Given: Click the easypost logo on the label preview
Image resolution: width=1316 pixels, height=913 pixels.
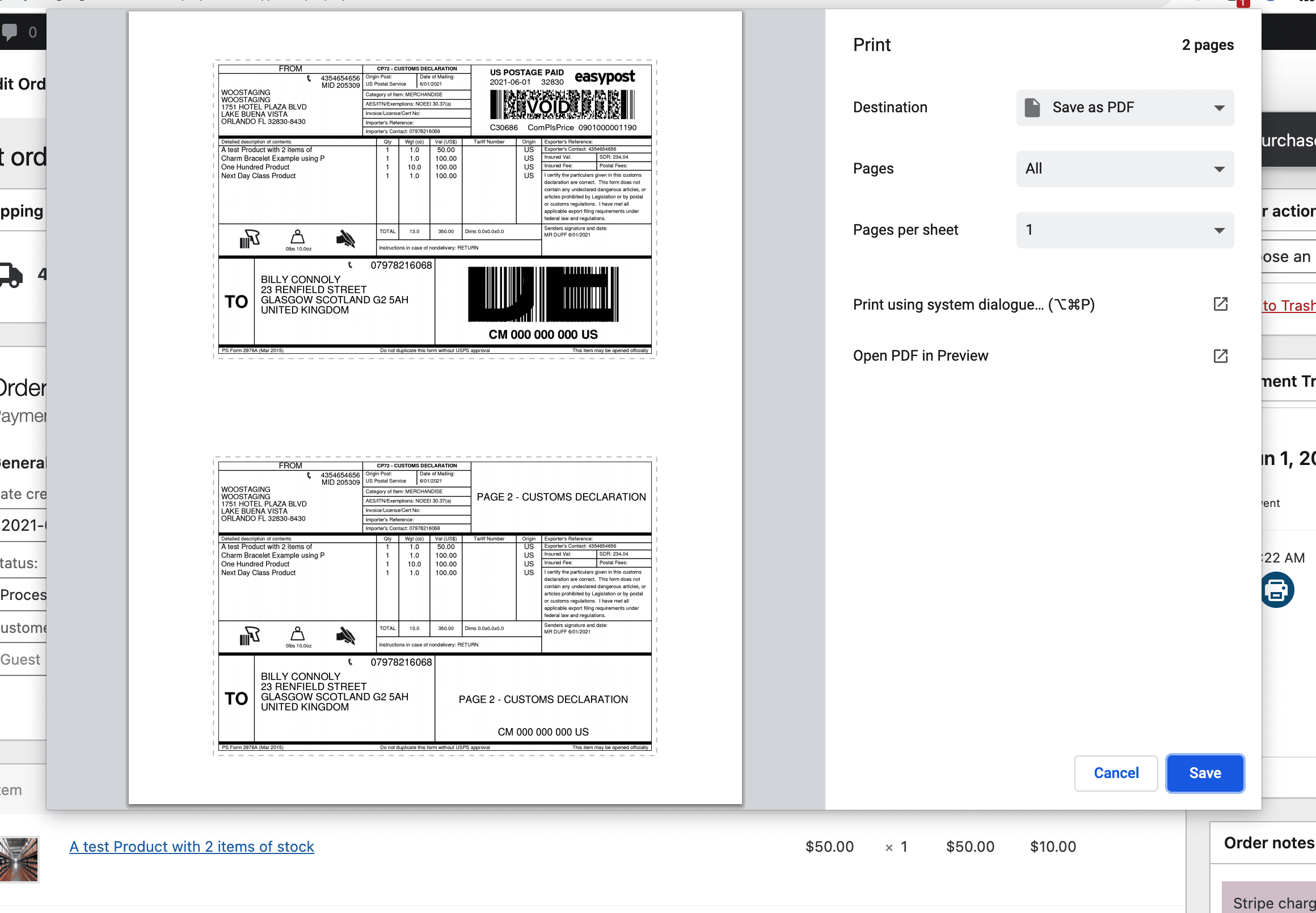Looking at the screenshot, I should coord(604,77).
